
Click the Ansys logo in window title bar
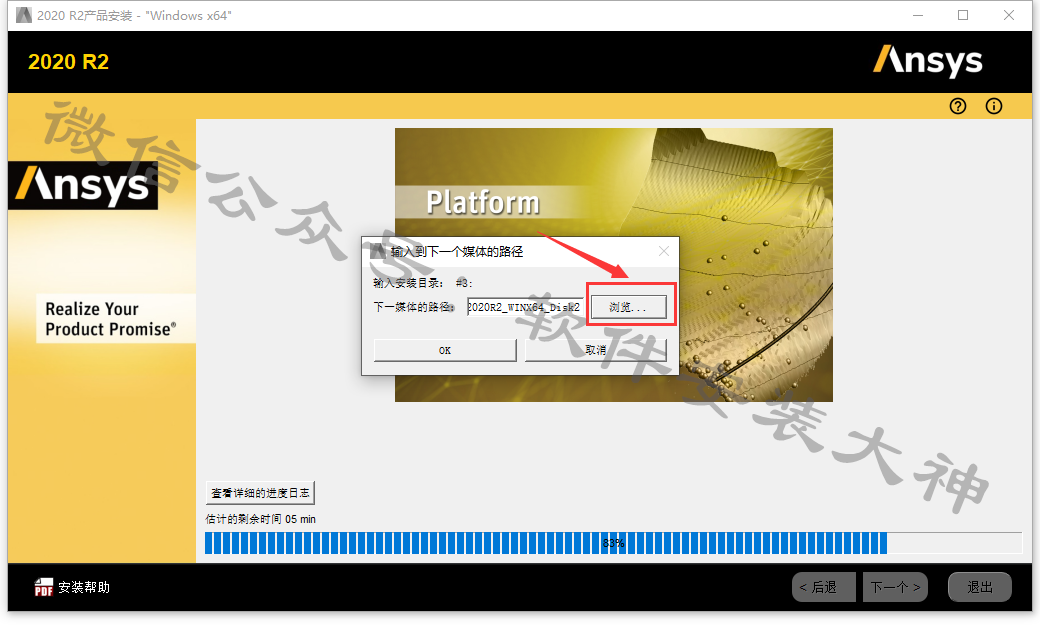pyautogui.click(x=24, y=15)
